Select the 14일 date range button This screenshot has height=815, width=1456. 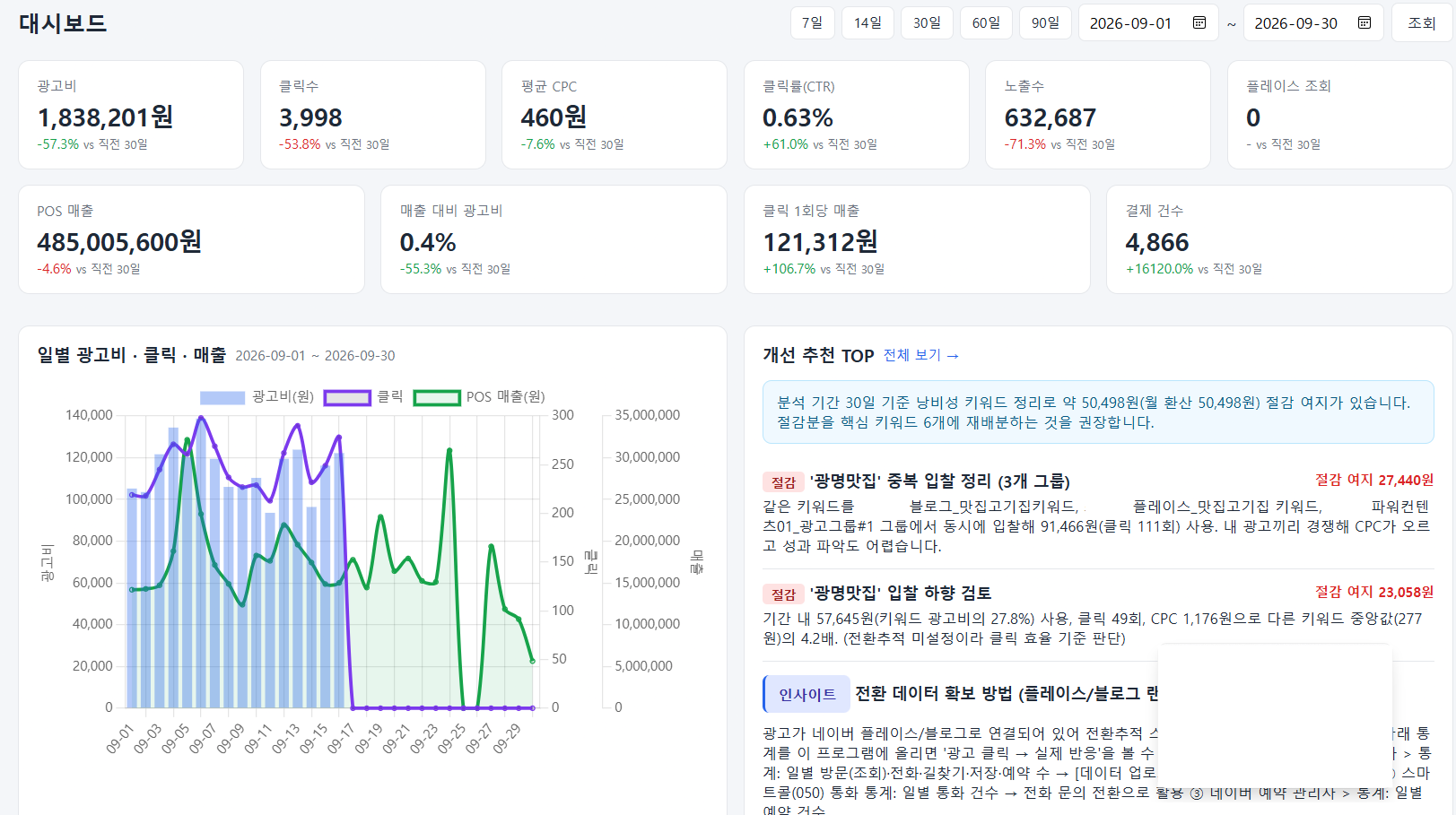coord(867,23)
